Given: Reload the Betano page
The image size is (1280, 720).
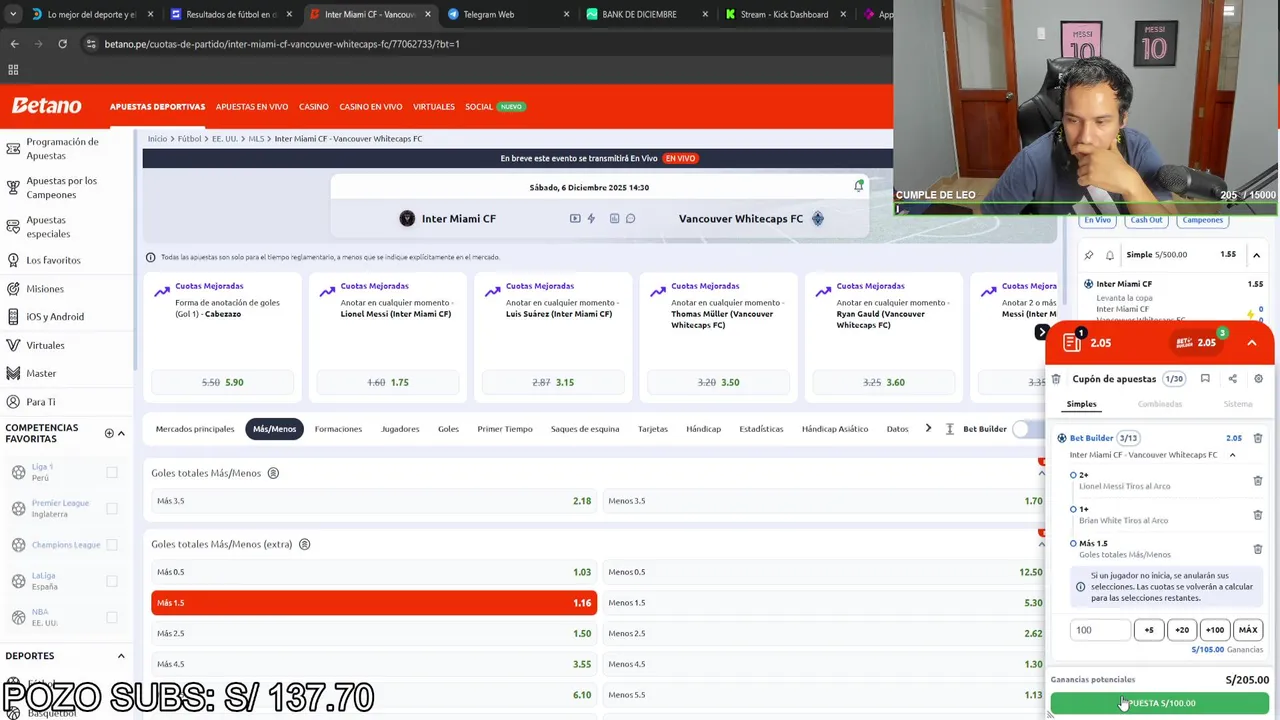Looking at the screenshot, I should pos(62,44).
